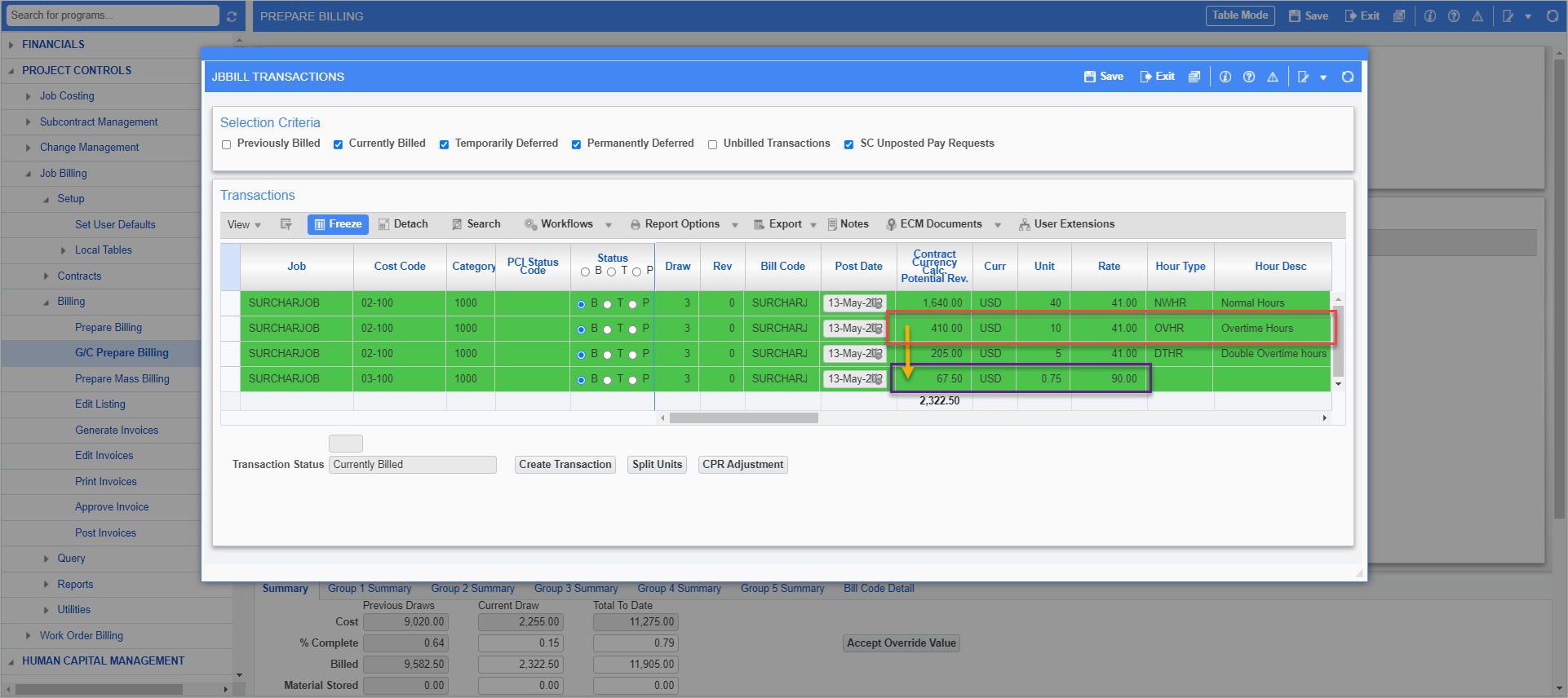Click the Create Transaction button
The height and width of the screenshot is (698, 1568).
click(x=565, y=465)
